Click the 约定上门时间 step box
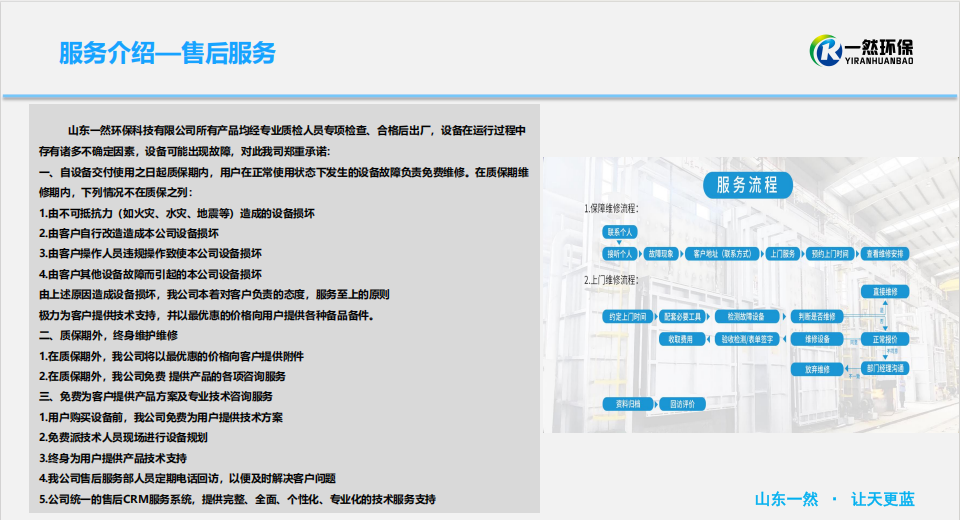The height and width of the screenshot is (520, 960). [627, 316]
